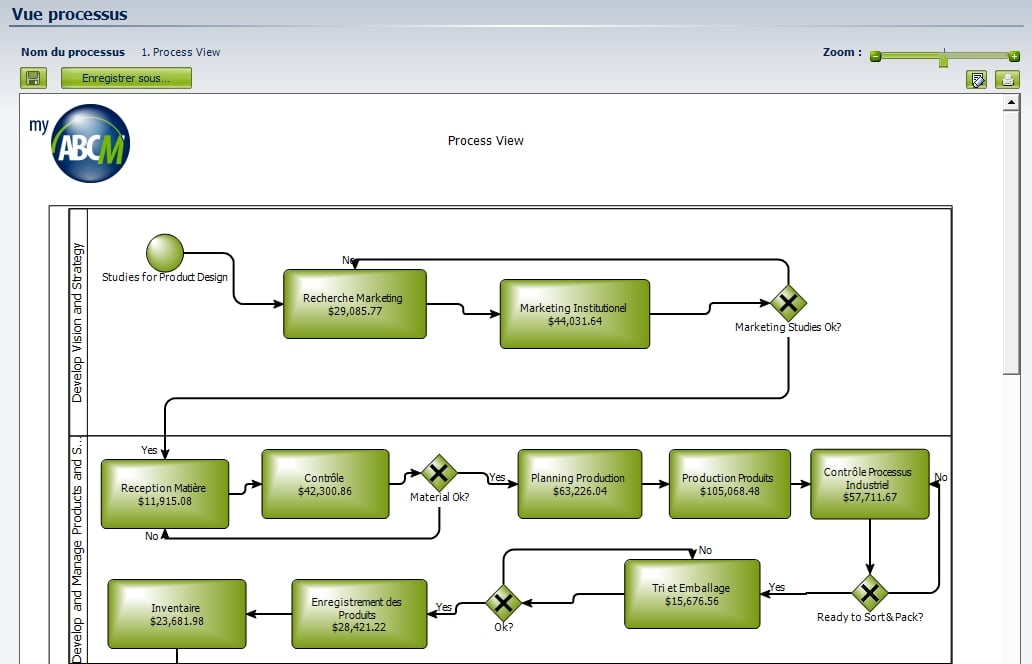1032x664 pixels.
Task: Click the scrollbar up arrow
Action: (1011, 102)
